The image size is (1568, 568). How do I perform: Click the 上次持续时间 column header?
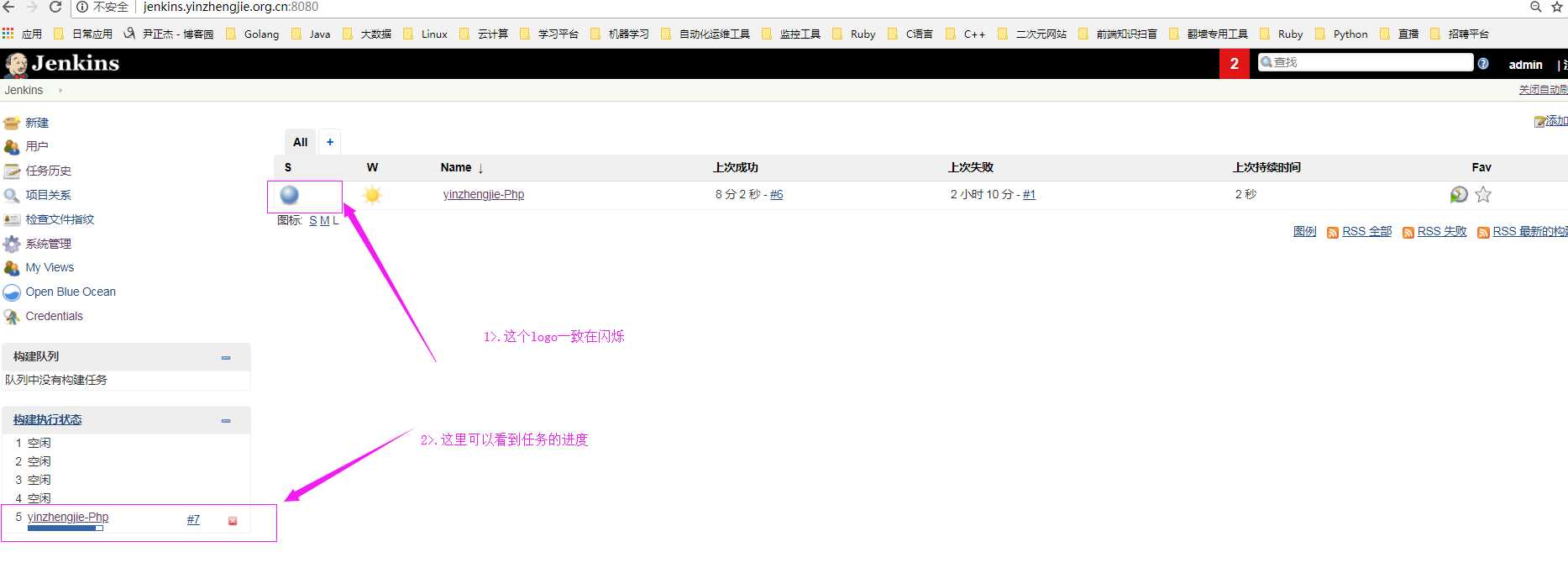pyautogui.click(x=1266, y=168)
